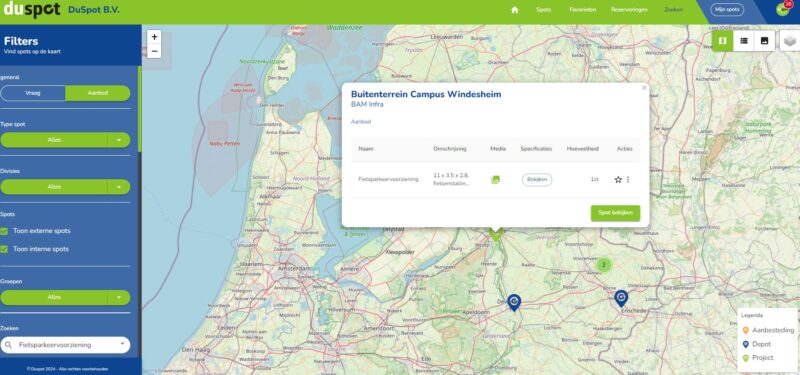Open the Reserveringen menu item
Viewport: 800px width, 375px height.
coord(629,10)
